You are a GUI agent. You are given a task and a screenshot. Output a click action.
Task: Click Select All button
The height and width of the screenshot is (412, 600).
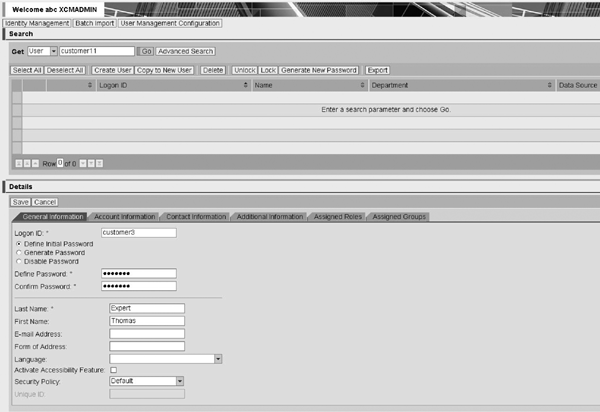coord(27,70)
